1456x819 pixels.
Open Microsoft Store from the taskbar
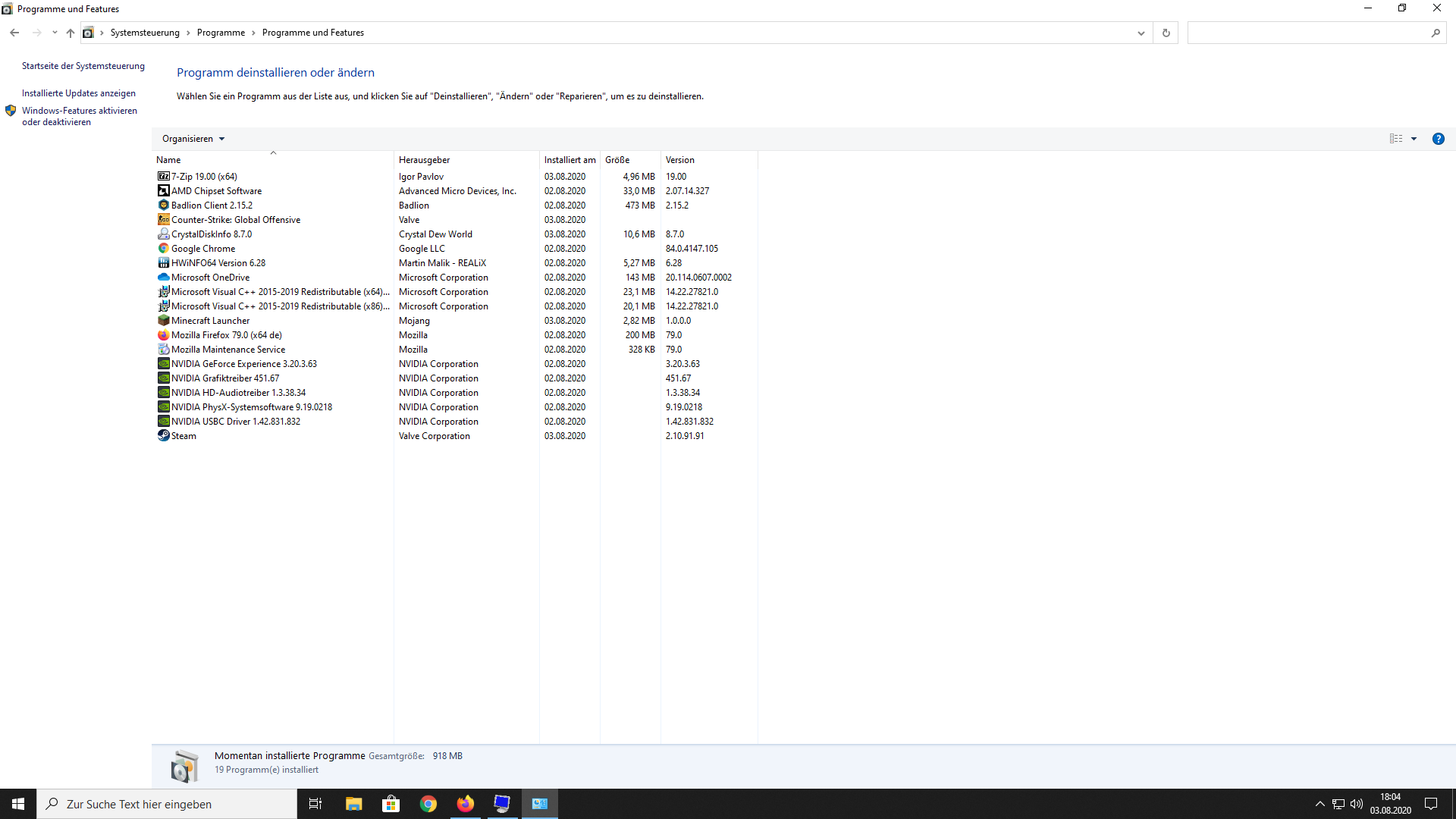pos(391,804)
